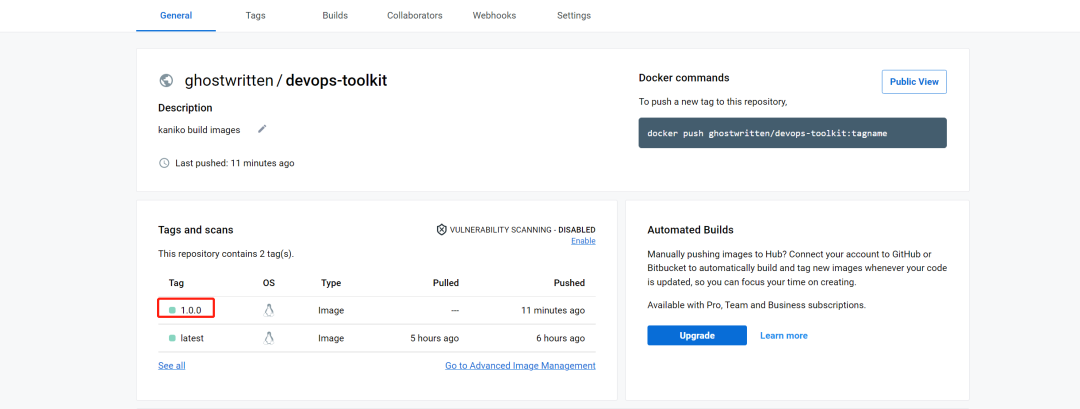Click the clock icon beside Last pushed

point(164,163)
